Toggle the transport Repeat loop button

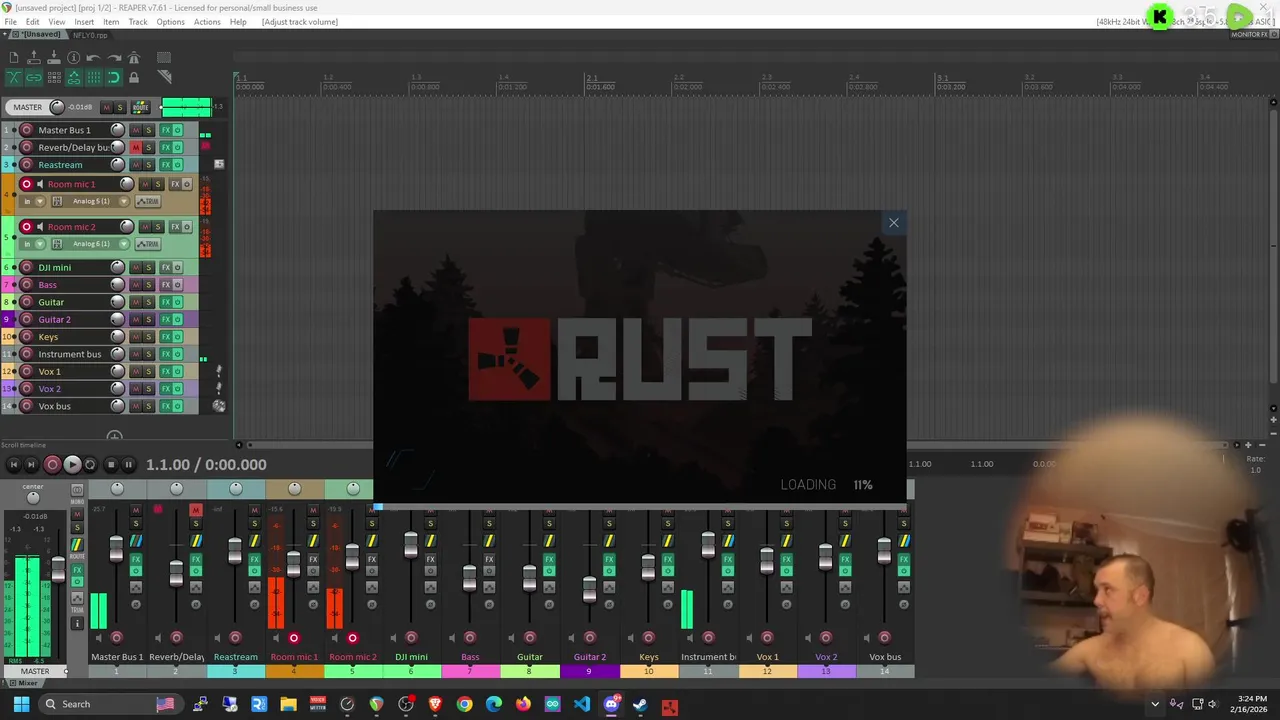tap(90, 464)
